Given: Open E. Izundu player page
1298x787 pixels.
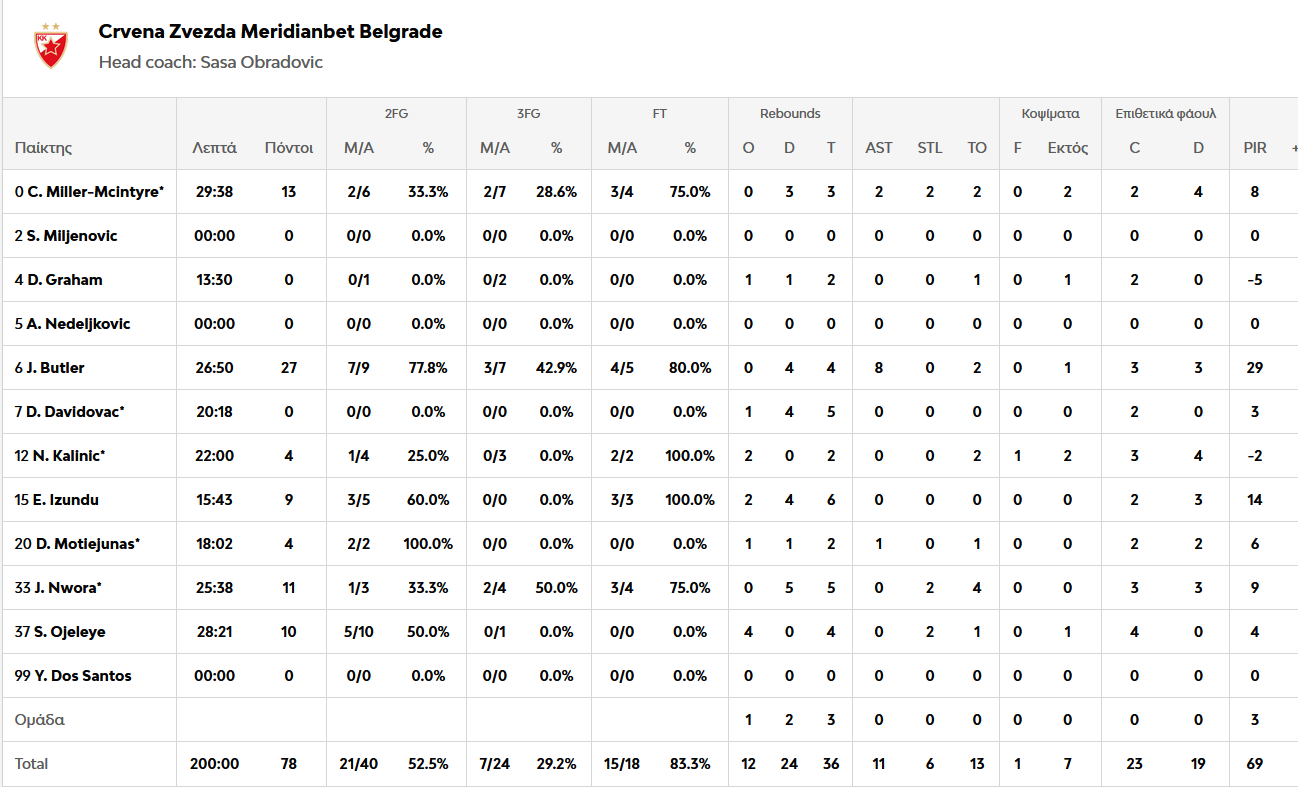Looking at the screenshot, I should pos(62,500).
